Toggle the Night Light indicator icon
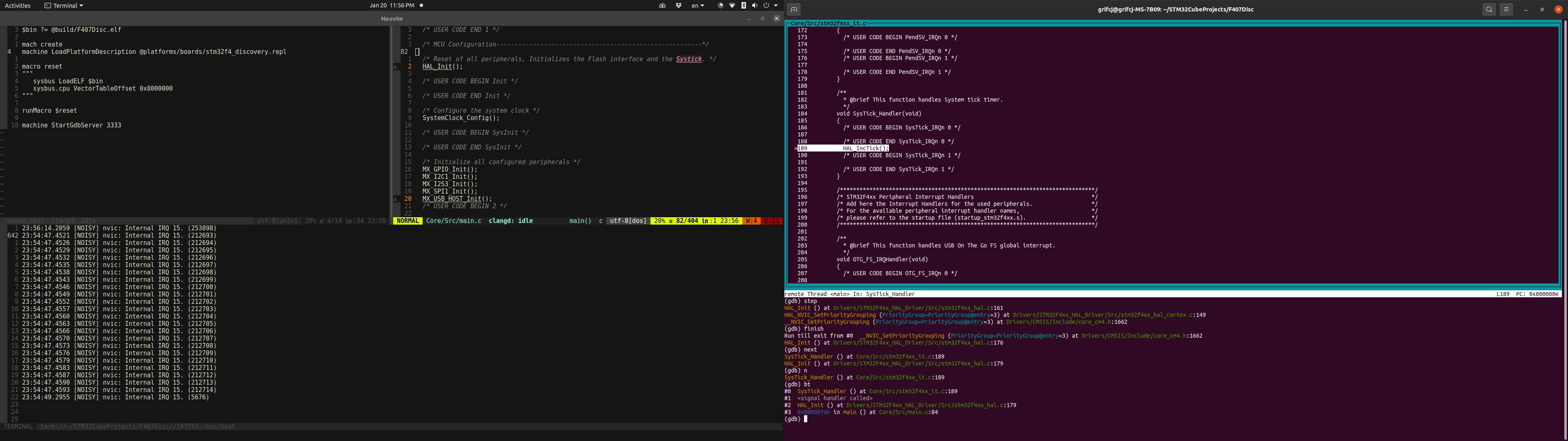This screenshot has width=1568, height=441. click(721, 5)
